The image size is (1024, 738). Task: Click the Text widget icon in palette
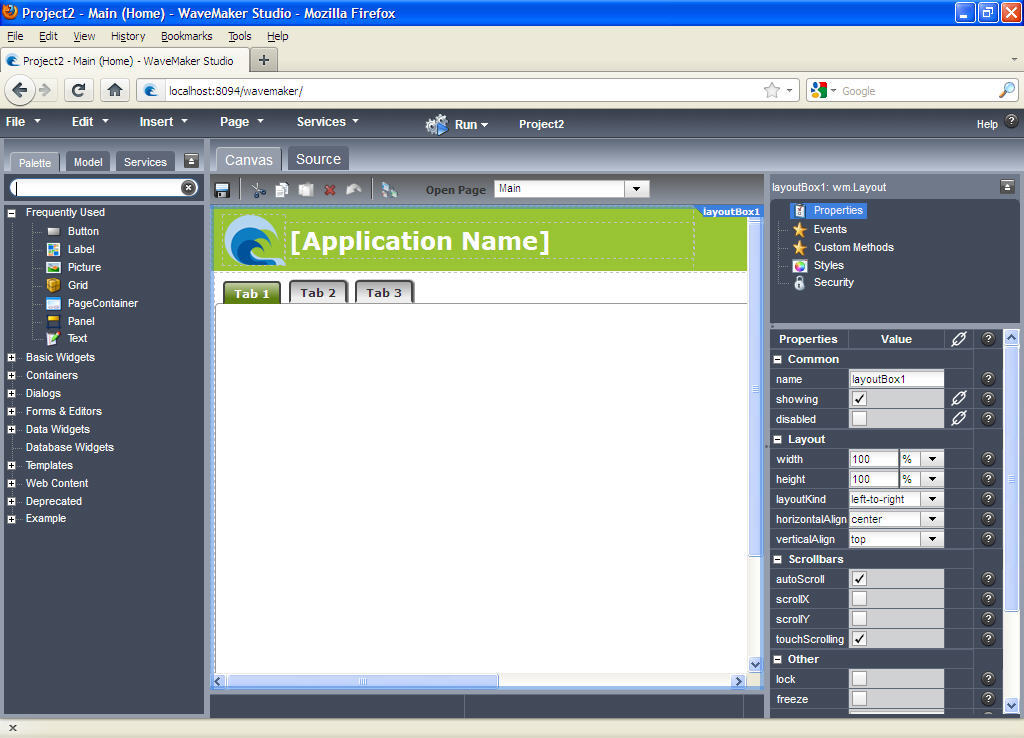tap(54, 338)
